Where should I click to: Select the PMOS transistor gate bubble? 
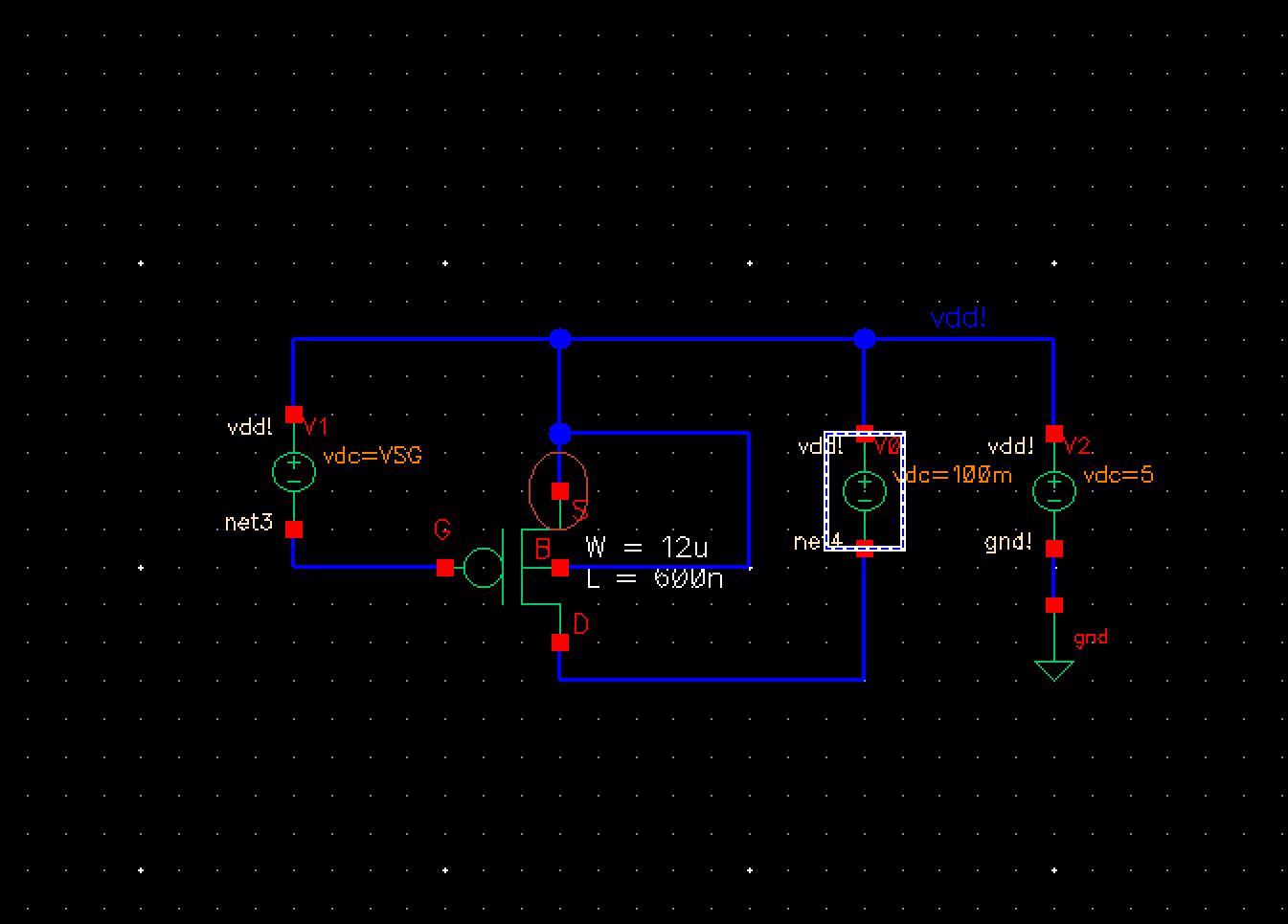click(482, 568)
